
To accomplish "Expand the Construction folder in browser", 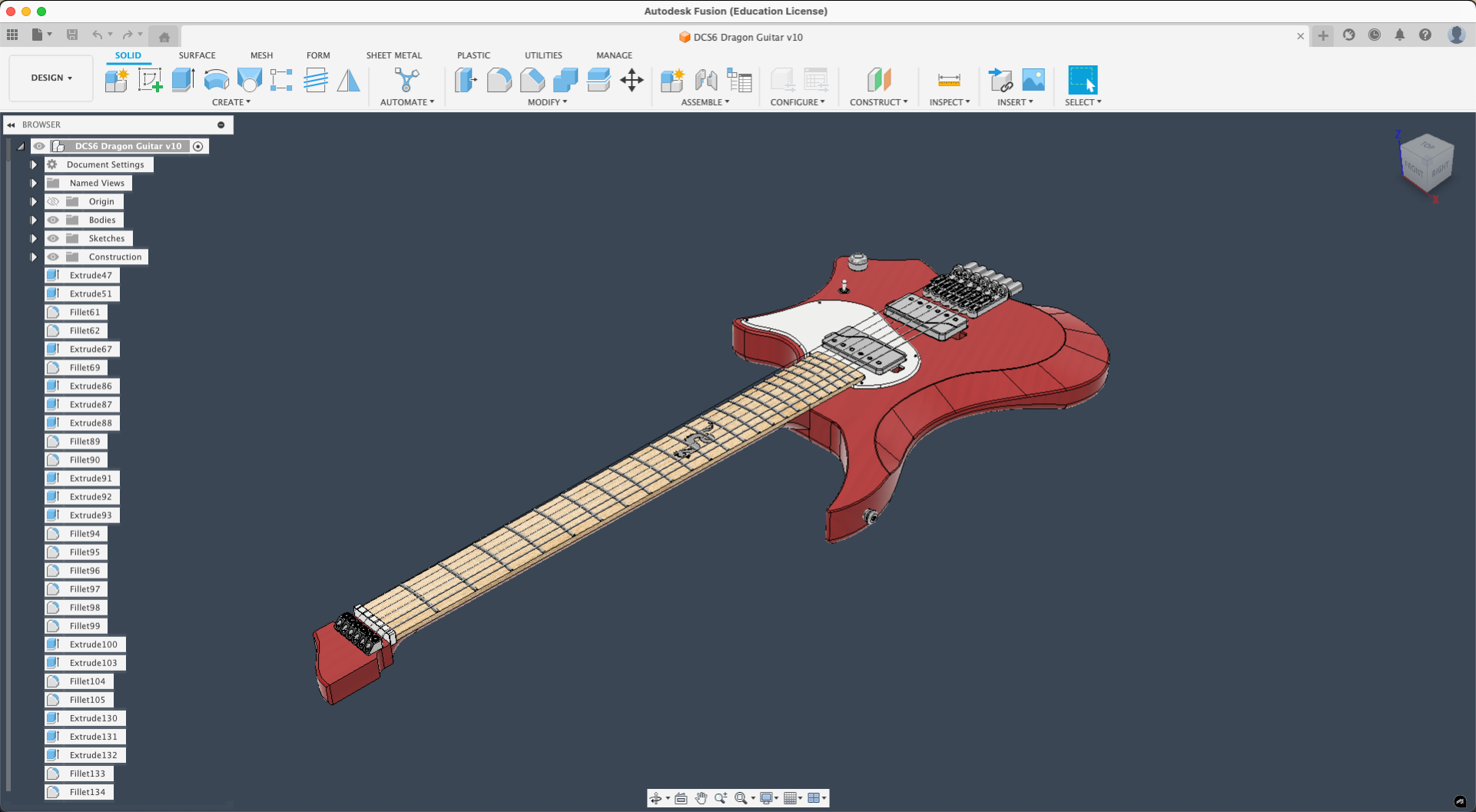I will click(x=34, y=257).
